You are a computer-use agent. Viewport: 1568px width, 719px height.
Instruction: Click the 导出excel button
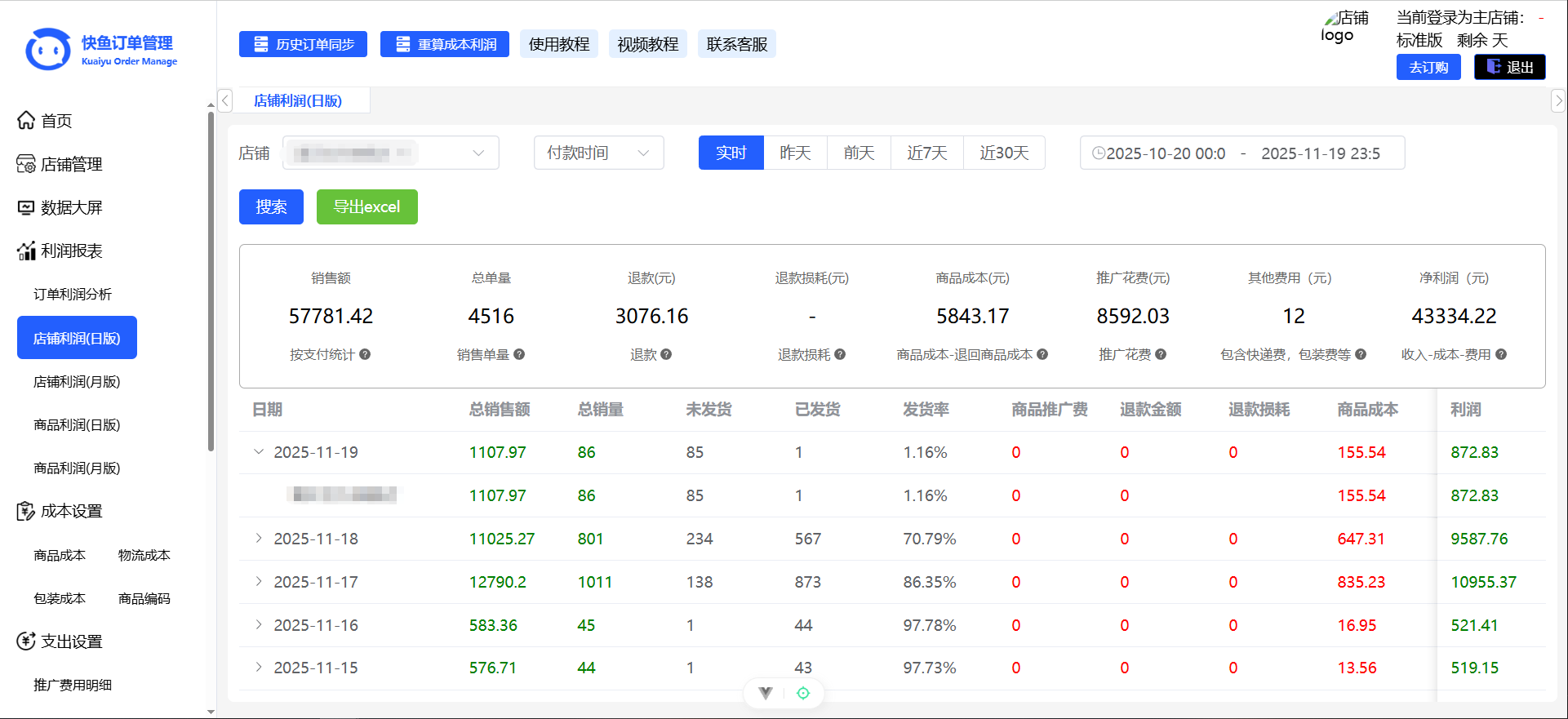point(366,206)
